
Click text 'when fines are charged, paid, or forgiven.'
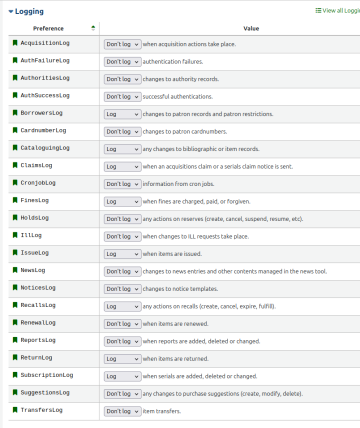(x=196, y=202)
